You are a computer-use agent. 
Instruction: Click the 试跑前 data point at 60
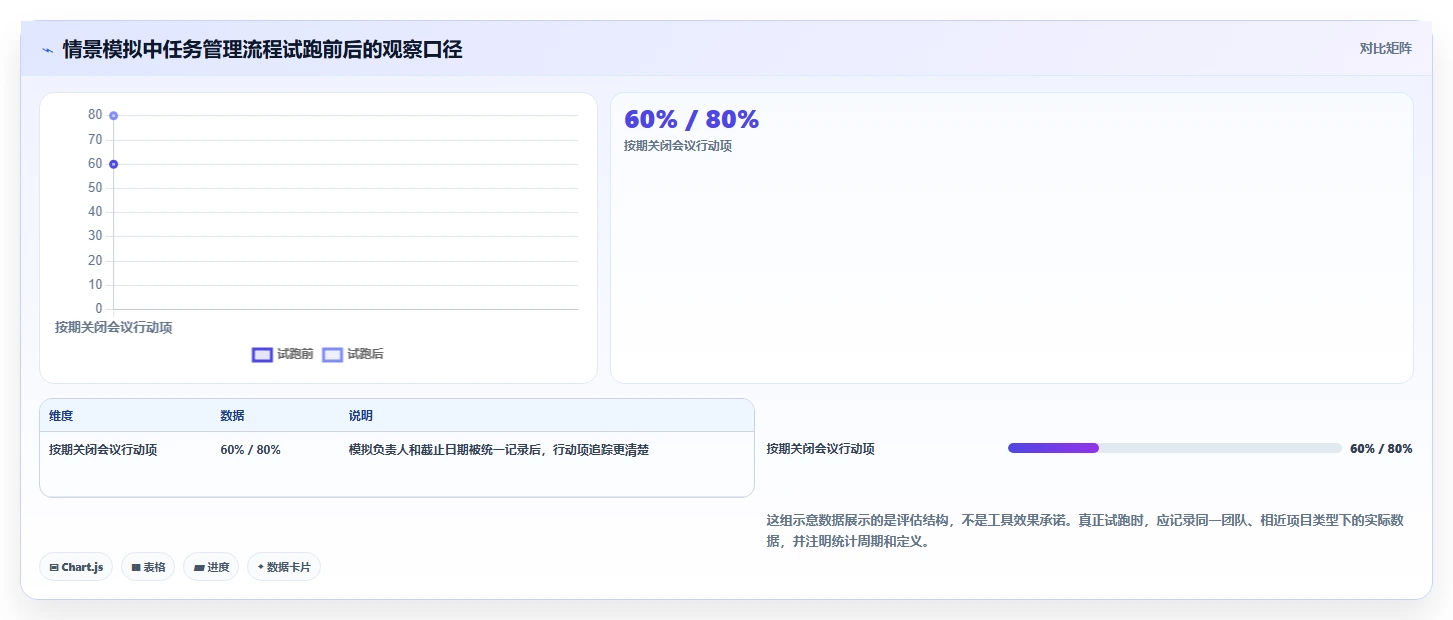point(113,164)
